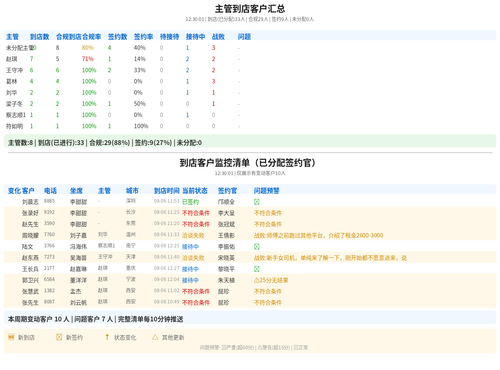Click the 客户 column header
The image size is (500, 370).
28,191
